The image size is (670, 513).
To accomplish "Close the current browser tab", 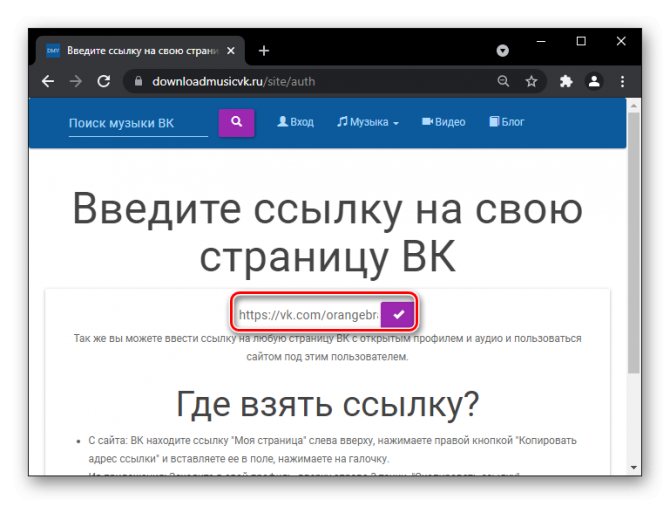I will coord(231,51).
